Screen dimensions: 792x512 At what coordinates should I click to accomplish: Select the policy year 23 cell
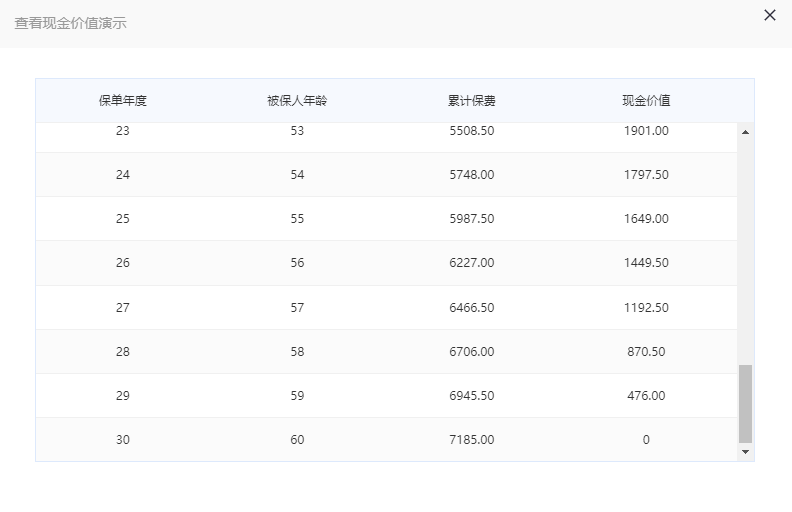(123, 131)
